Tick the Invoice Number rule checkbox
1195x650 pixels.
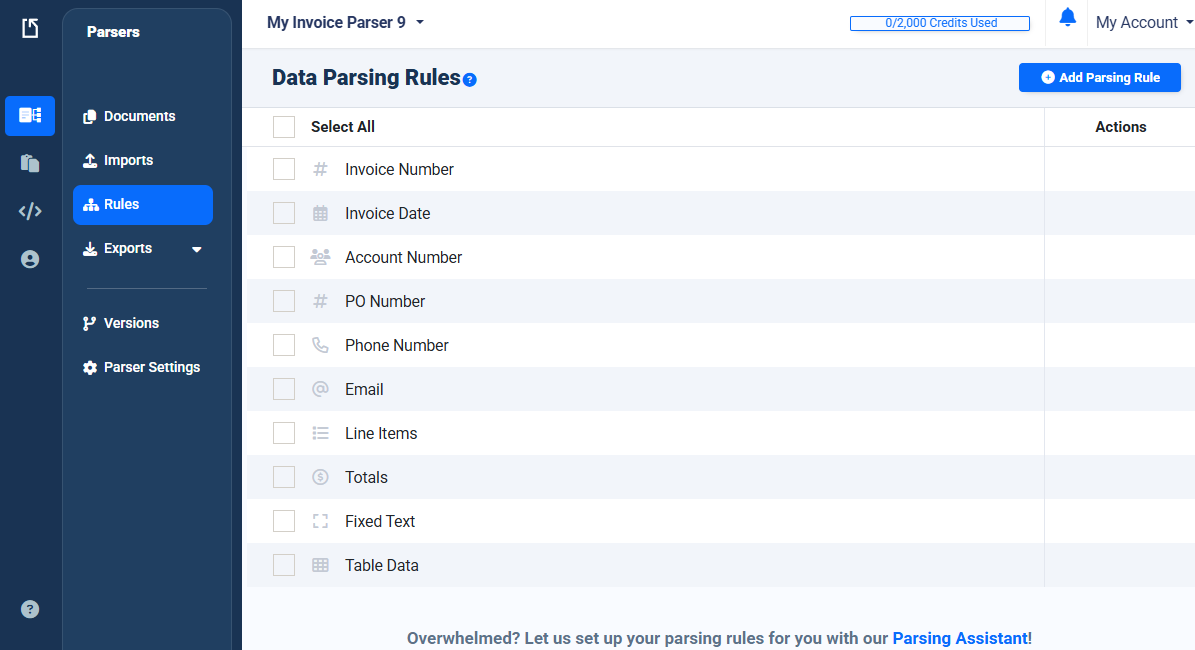click(x=284, y=169)
